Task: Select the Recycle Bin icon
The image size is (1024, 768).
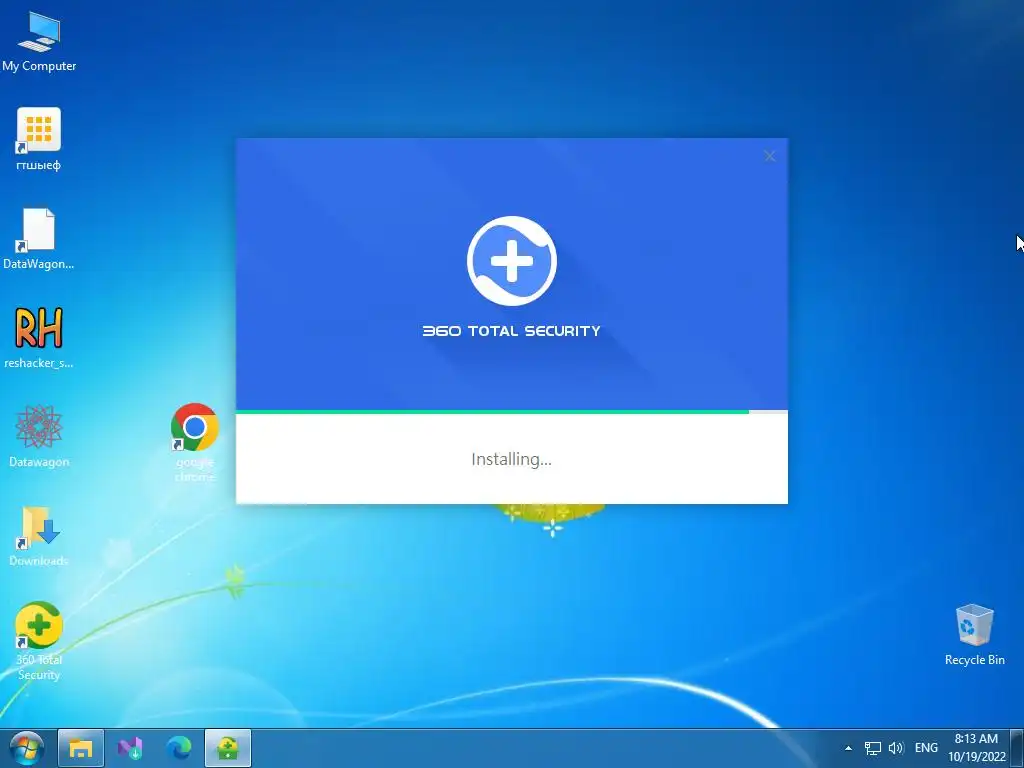Action: (974, 635)
